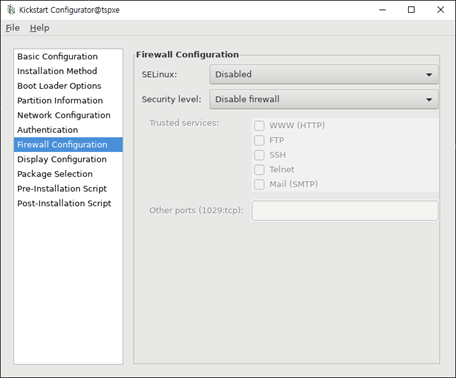
Task: Go to Display Configuration section
Action: click(x=68, y=159)
